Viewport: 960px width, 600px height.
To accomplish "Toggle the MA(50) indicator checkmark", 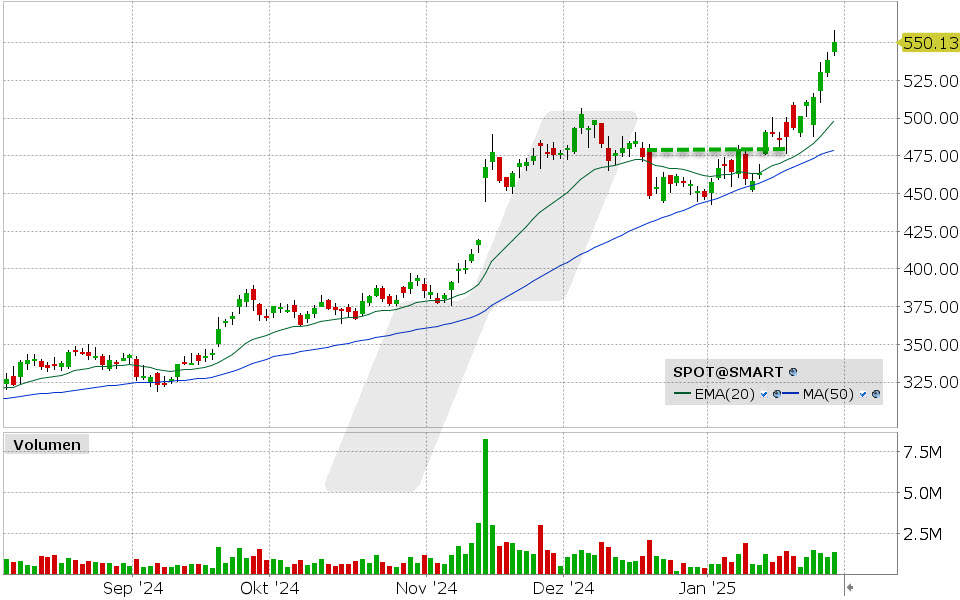I will [863, 394].
